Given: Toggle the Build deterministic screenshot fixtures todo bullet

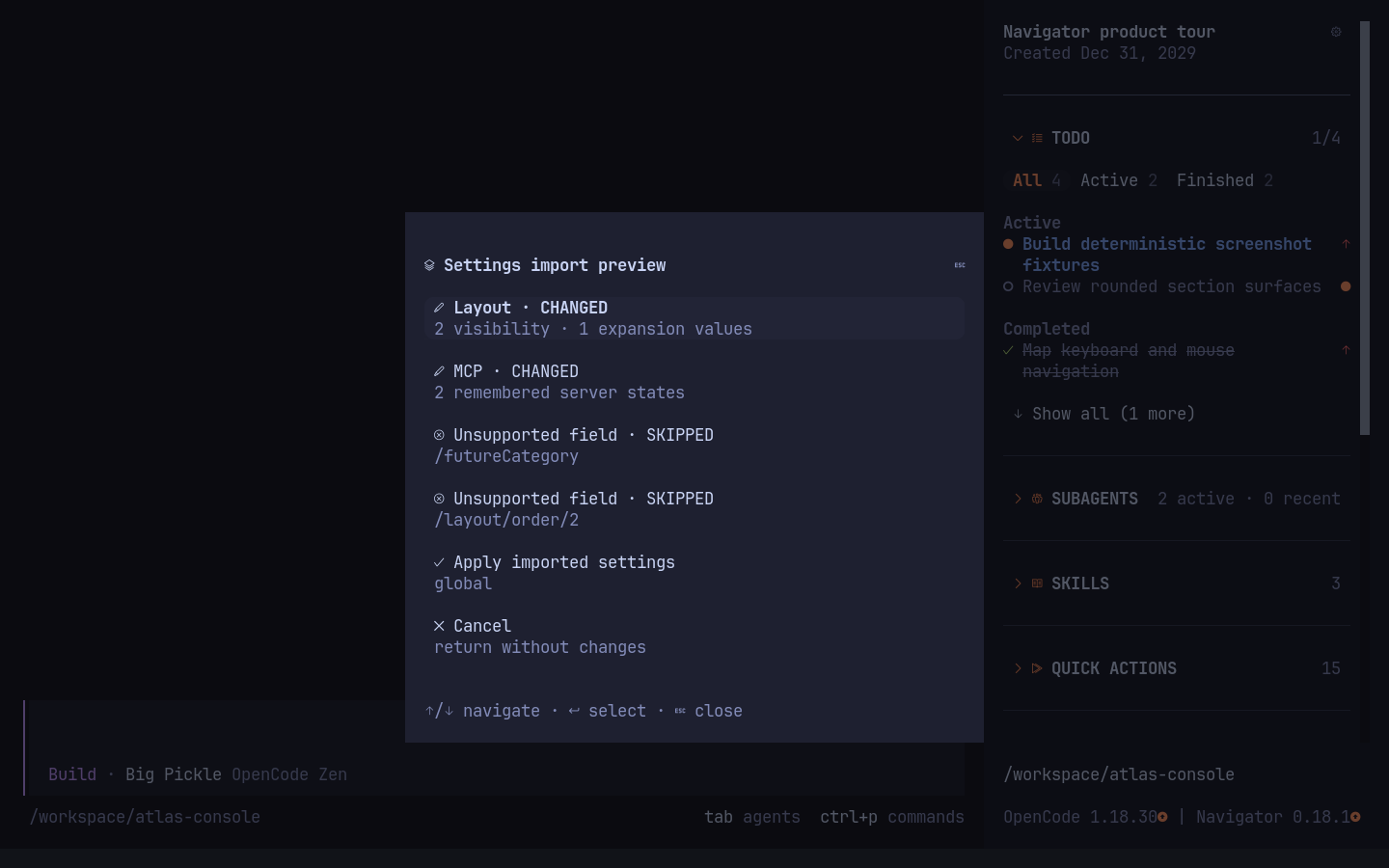Looking at the screenshot, I should [1008, 244].
